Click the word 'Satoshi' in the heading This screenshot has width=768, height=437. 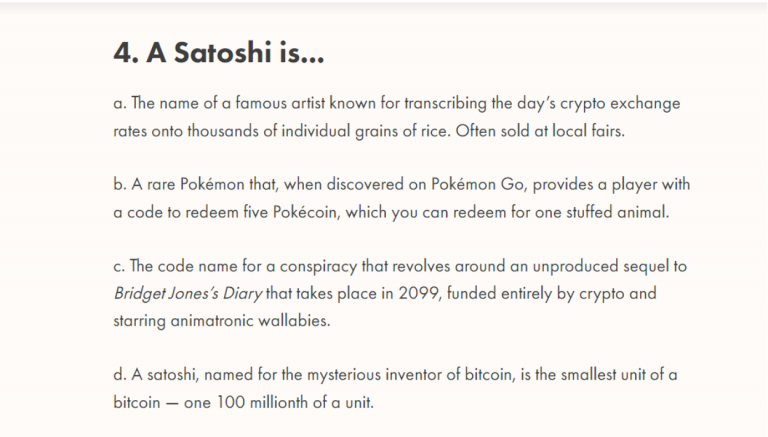pos(222,52)
